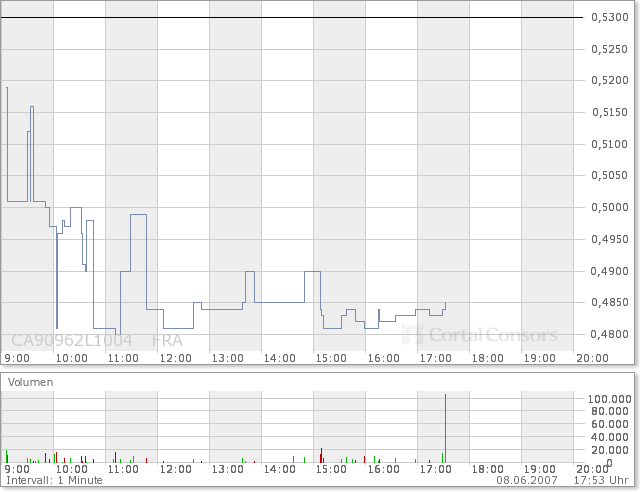This screenshot has width=640, height=492.
Task: Click the 0,5300 price axis label
Action: (x=608, y=17)
